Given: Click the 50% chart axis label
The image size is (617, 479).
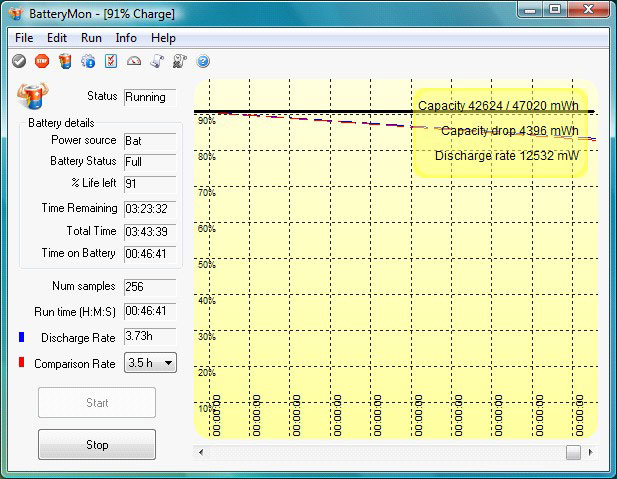Looking at the screenshot, I should pyautogui.click(x=207, y=264).
